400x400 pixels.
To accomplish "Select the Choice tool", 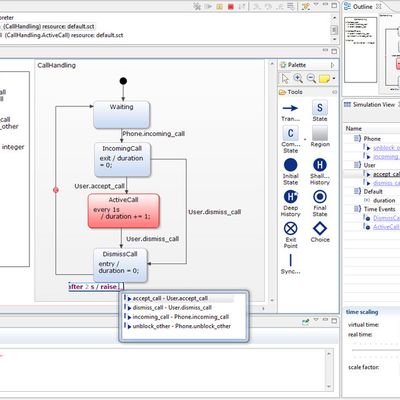I will tap(320, 232).
